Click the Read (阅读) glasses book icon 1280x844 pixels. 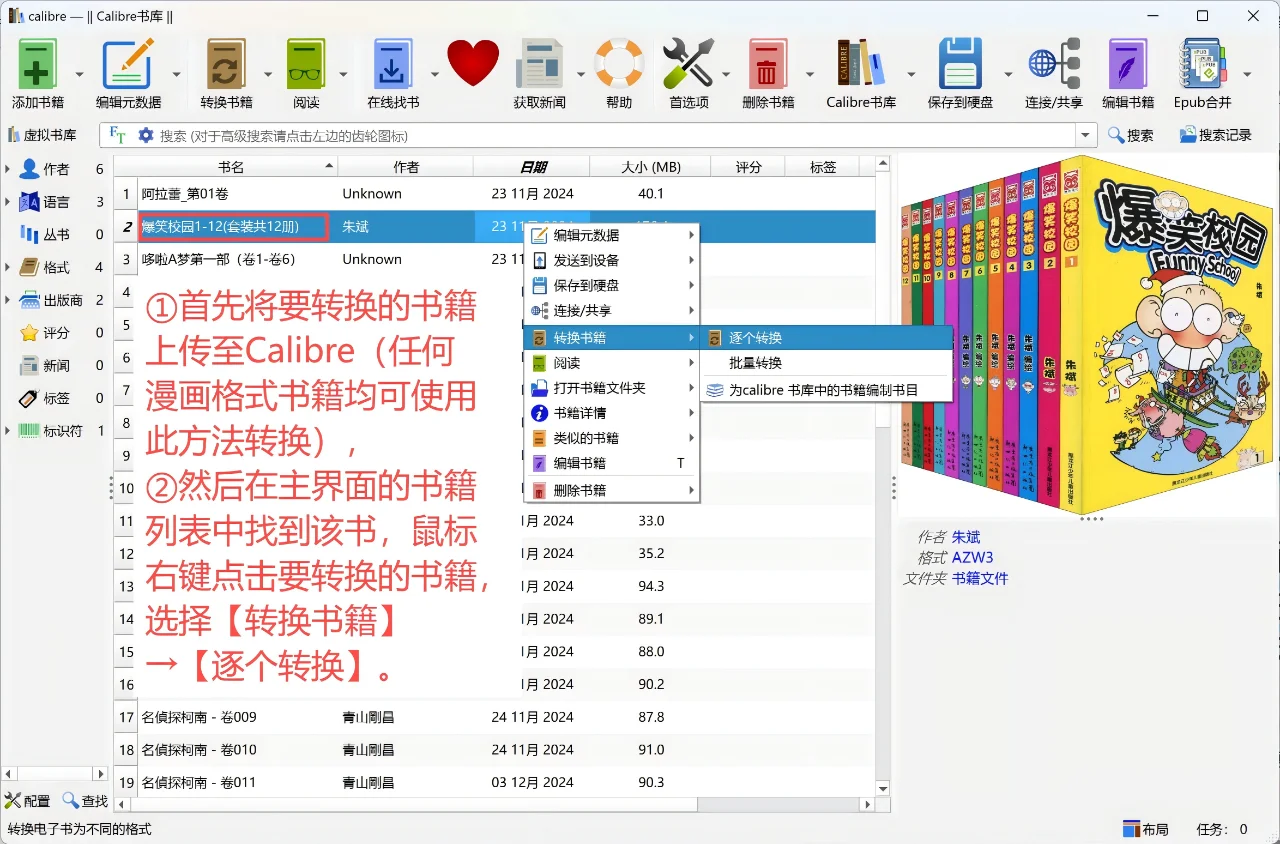[306, 64]
